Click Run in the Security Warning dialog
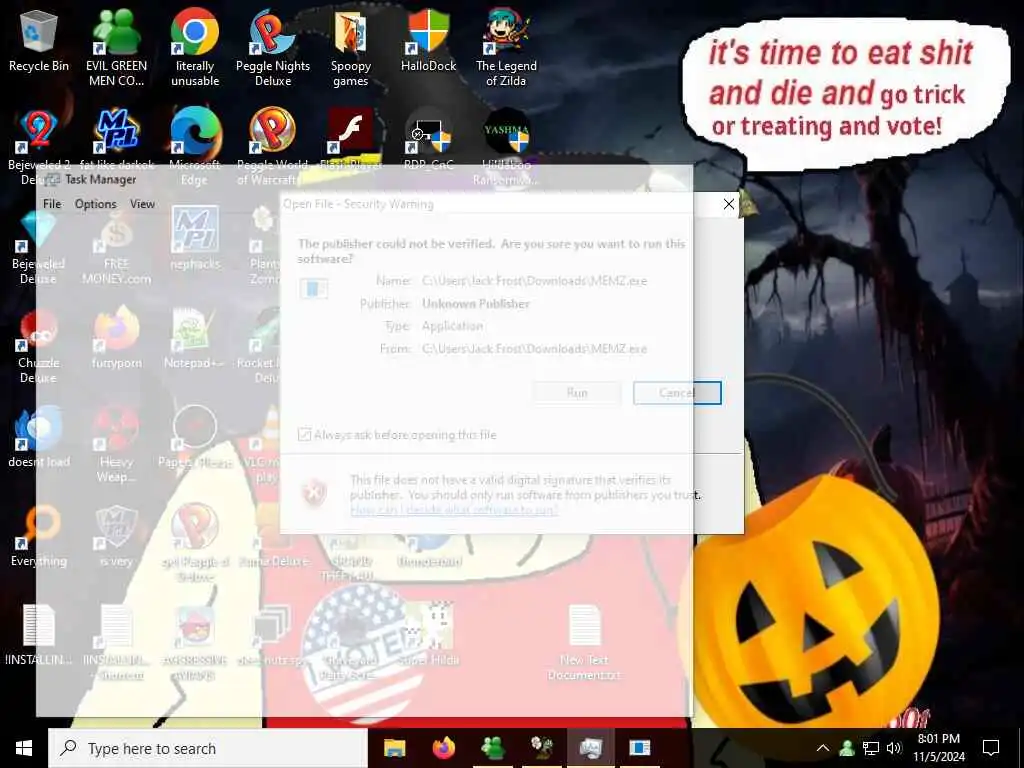This screenshot has width=1024, height=768. point(577,392)
